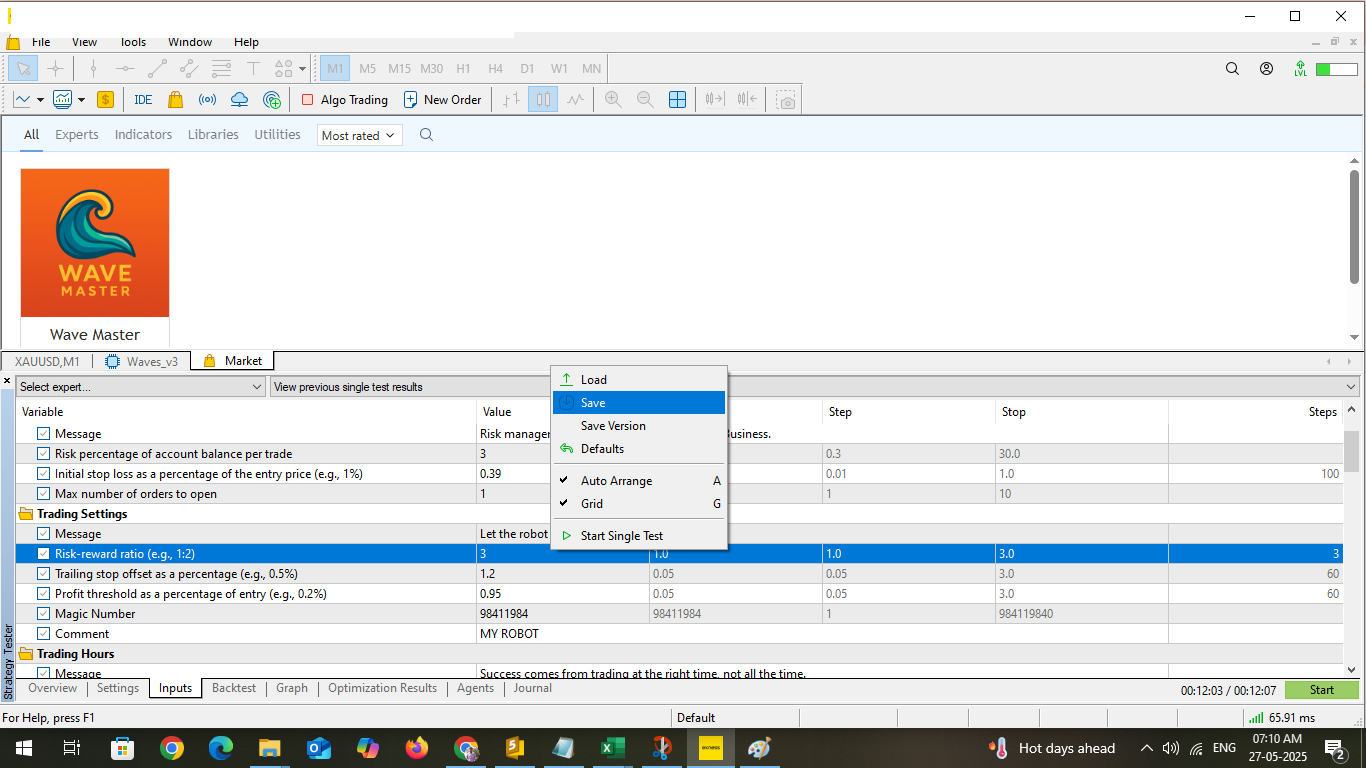Image resolution: width=1366 pixels, height=768 pixels.
Task: Click the tile windows grid icon
Action: pos(677,100)
